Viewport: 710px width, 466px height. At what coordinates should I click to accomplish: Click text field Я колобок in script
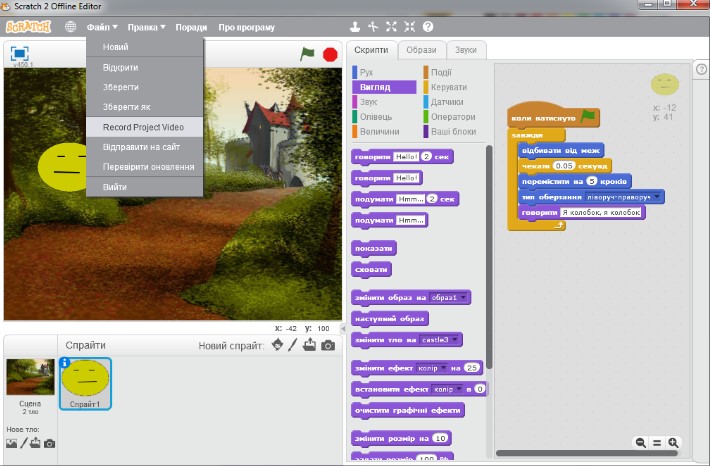[x=601, y=212]
